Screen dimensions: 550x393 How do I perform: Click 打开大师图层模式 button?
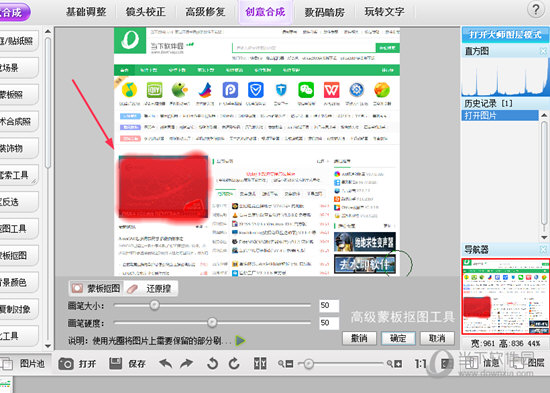[x=505, y=35]
